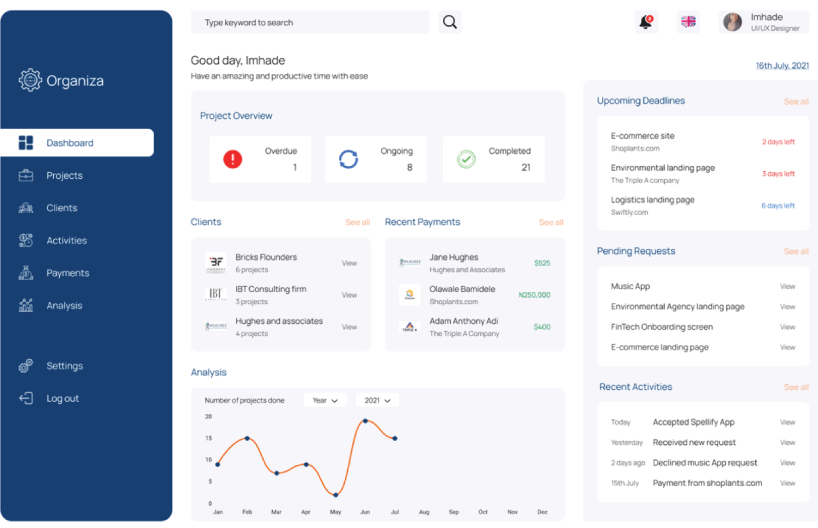Click the magnifier search button
The image size is (818, 528).
450,22
